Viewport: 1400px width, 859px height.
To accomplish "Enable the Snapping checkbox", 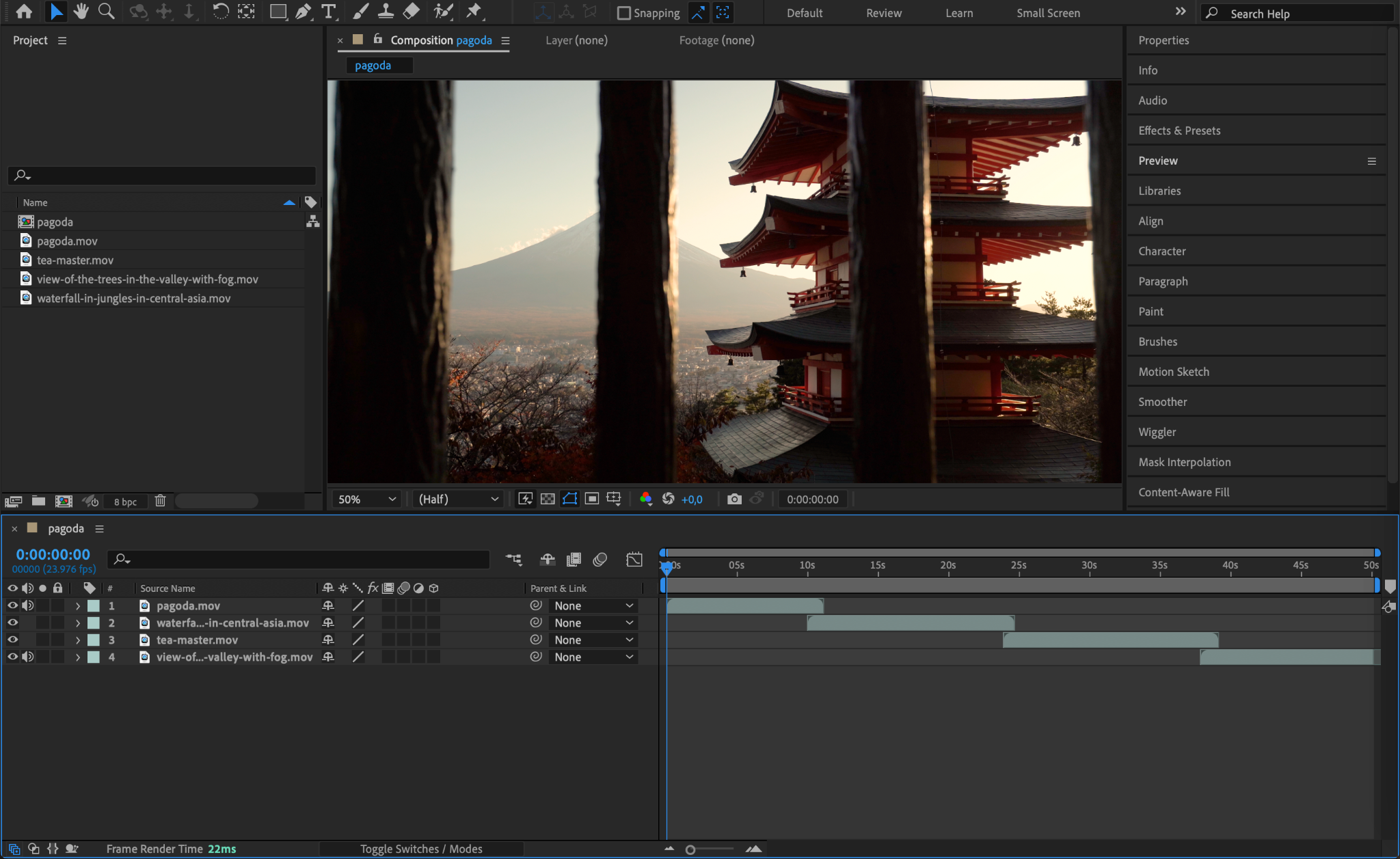I will (623, 13).
